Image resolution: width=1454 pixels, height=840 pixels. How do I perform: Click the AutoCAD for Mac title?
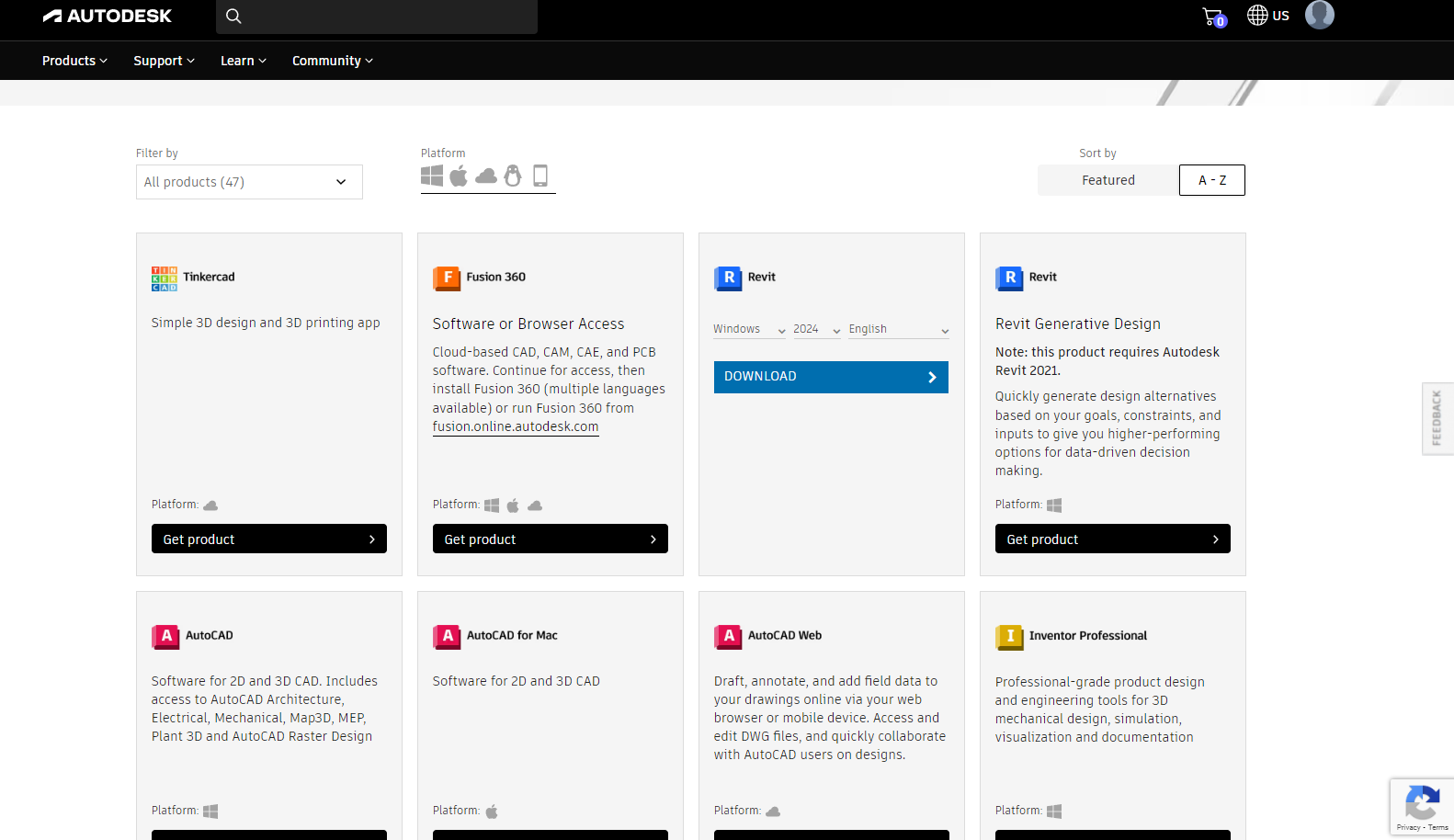pyautogui.click(x=512, y=635)
